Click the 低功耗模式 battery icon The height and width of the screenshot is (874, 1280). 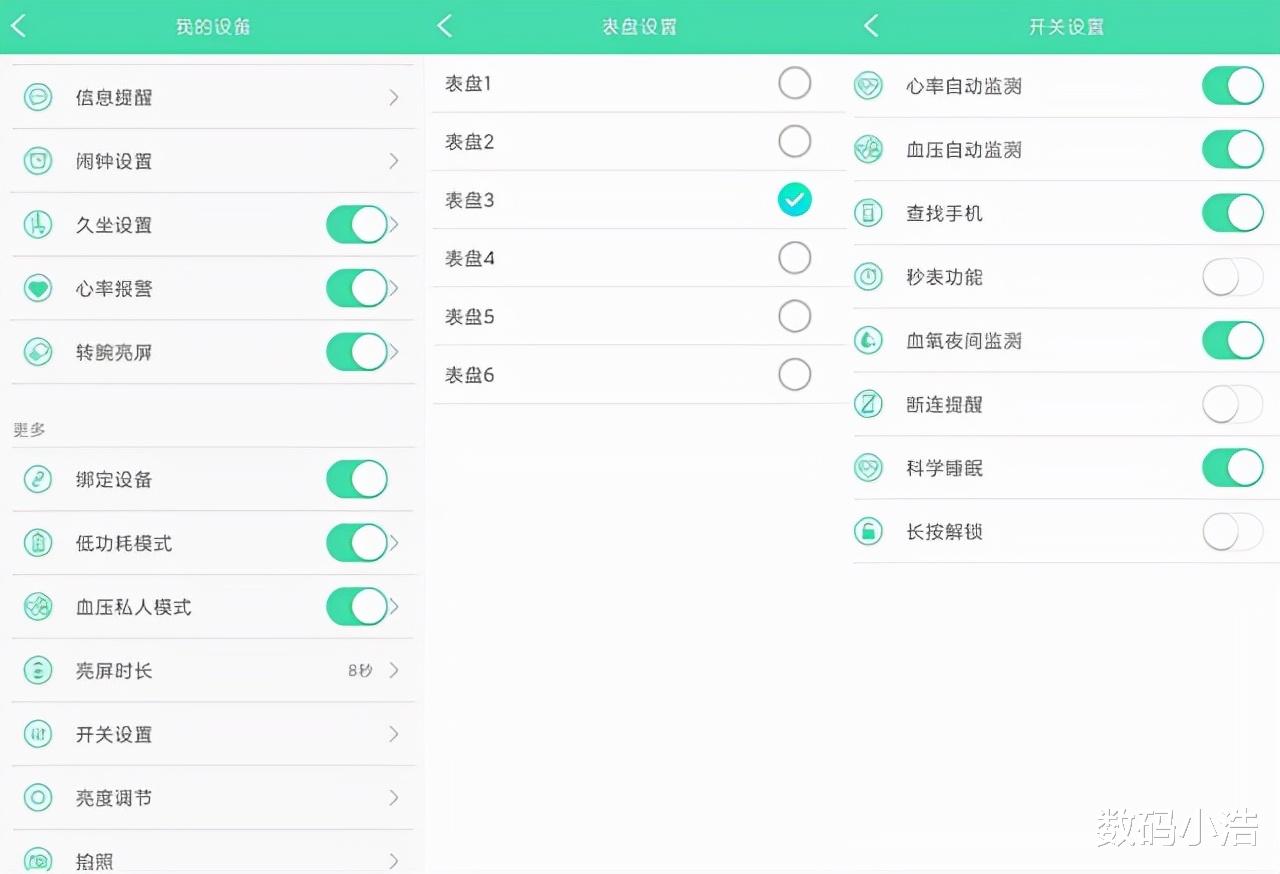[x=37, y=543]
